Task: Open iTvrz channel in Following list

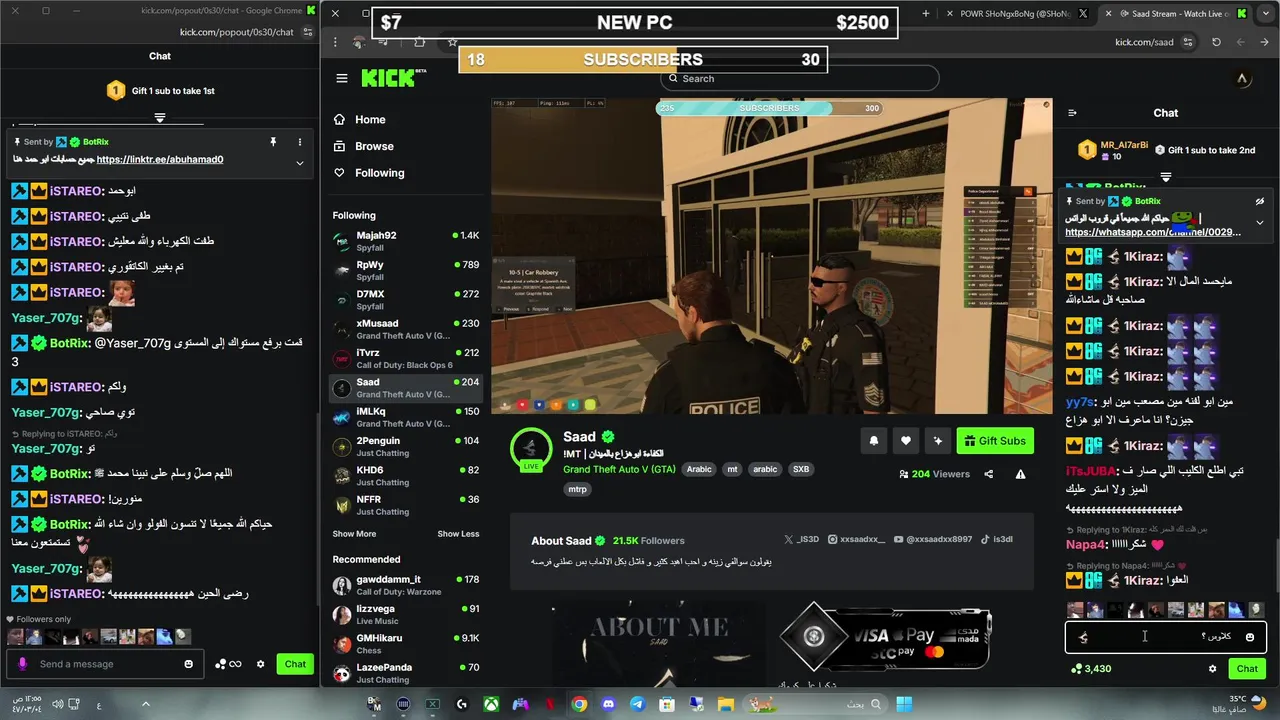Action: click(406, 358)
